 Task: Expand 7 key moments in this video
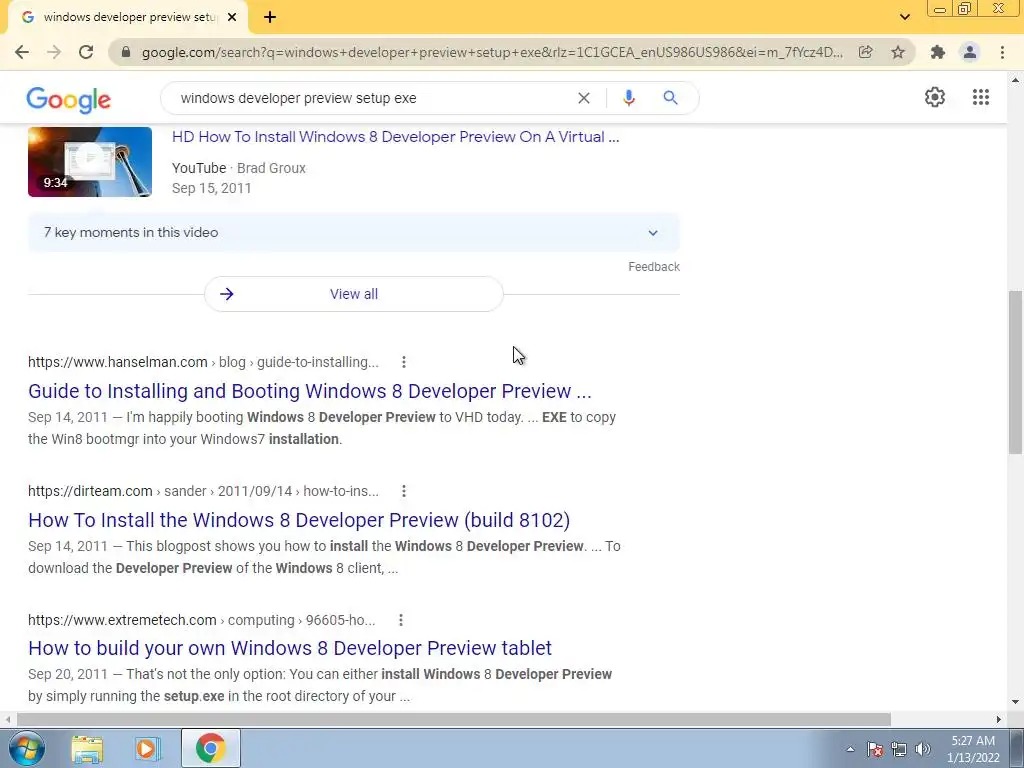click(x=353, y=232)
